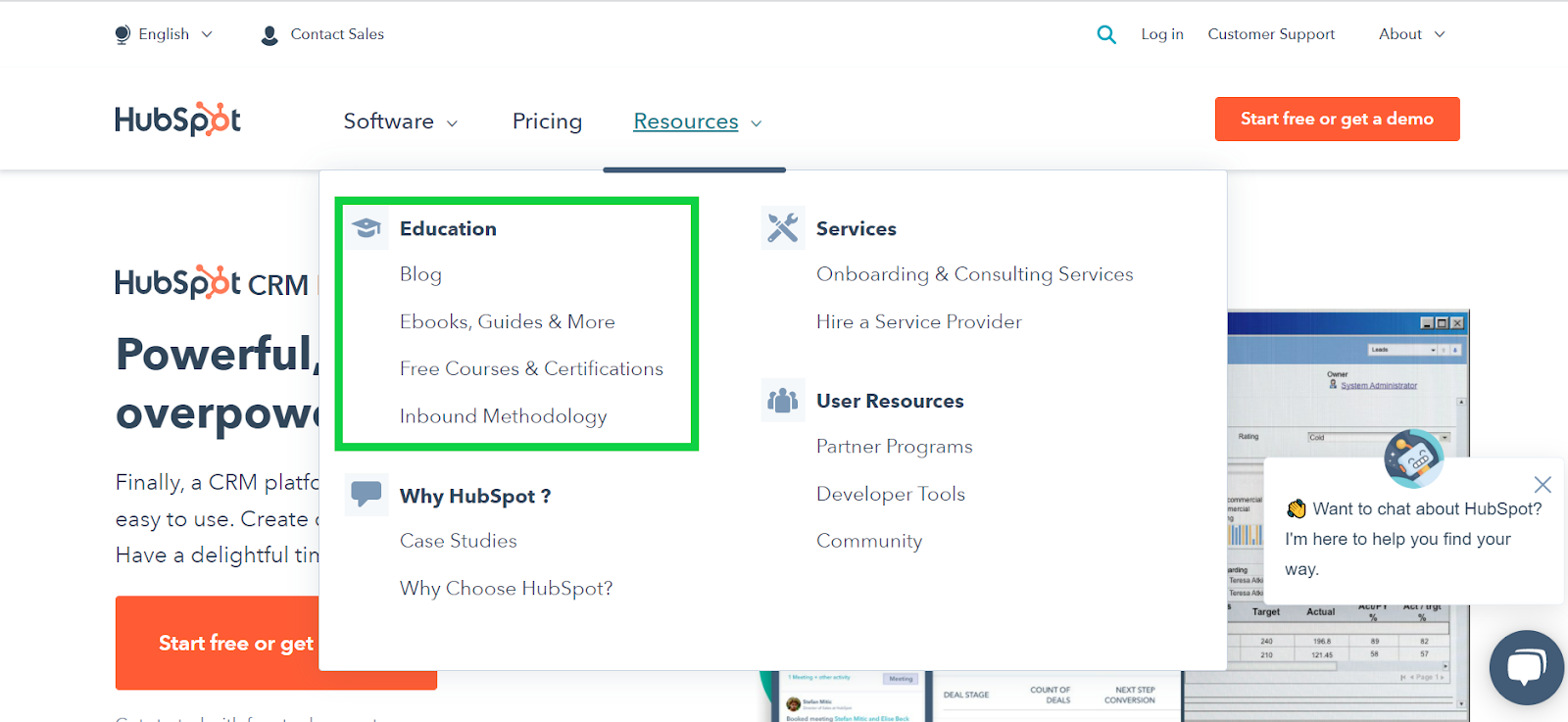Select Free Courses & Certifications
The height and width of the screenshot is (722, 1568).
[x=531, y=368]
